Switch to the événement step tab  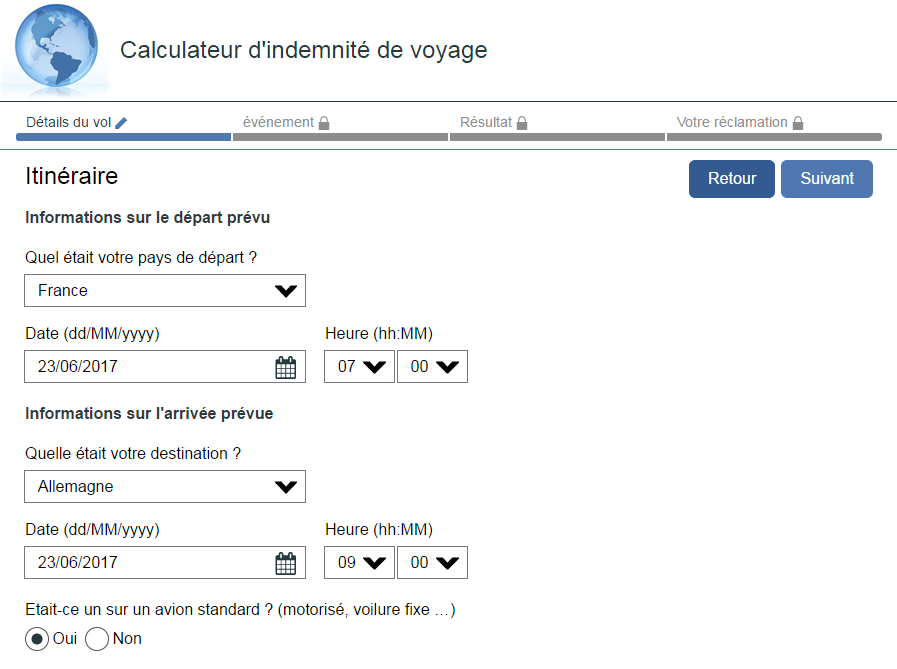pos(279,123)
